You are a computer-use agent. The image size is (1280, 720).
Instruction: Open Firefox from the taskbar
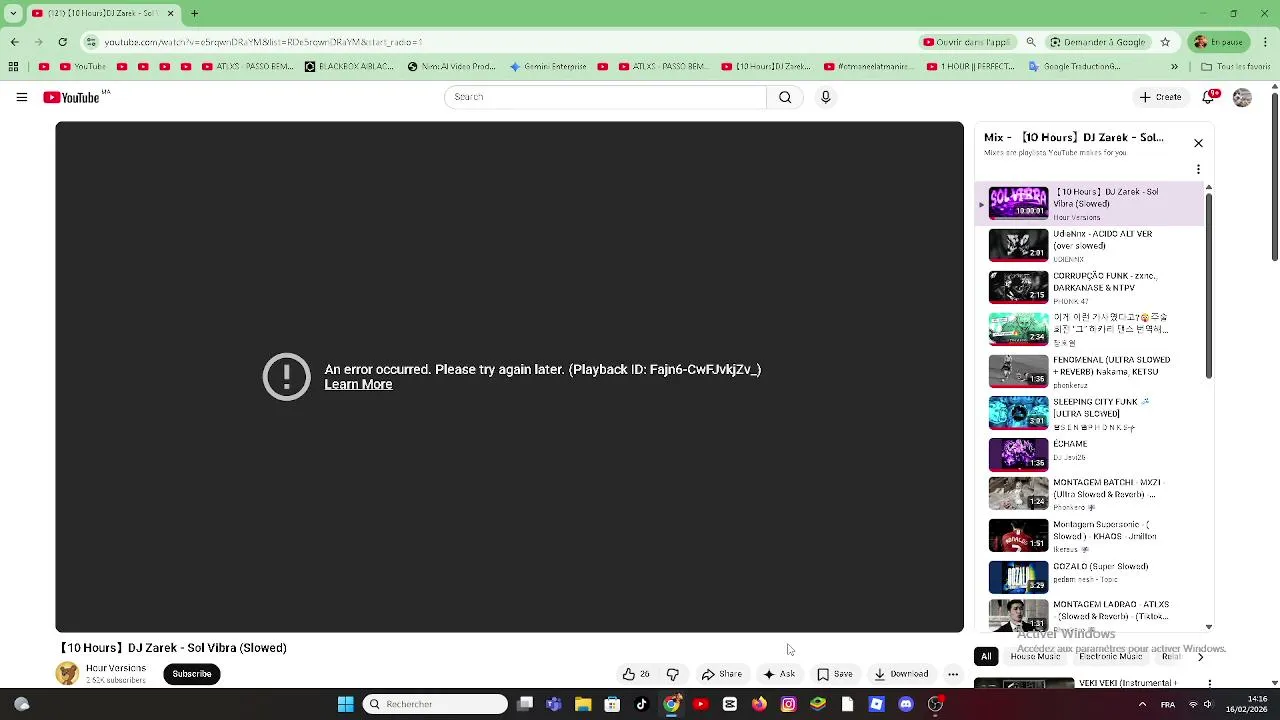[x=759, y=704]
